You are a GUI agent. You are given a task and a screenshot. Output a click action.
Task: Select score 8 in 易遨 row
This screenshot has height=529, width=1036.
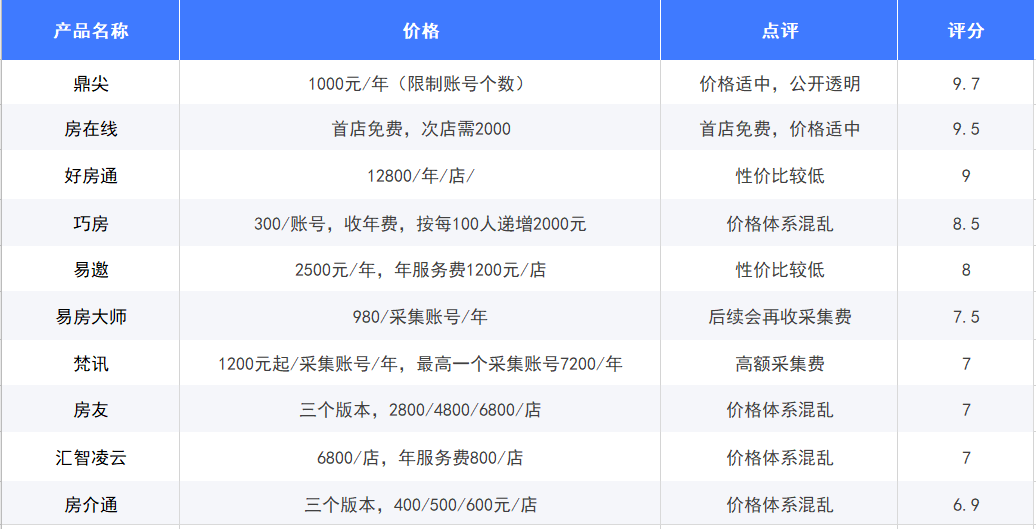click(966, 270)
